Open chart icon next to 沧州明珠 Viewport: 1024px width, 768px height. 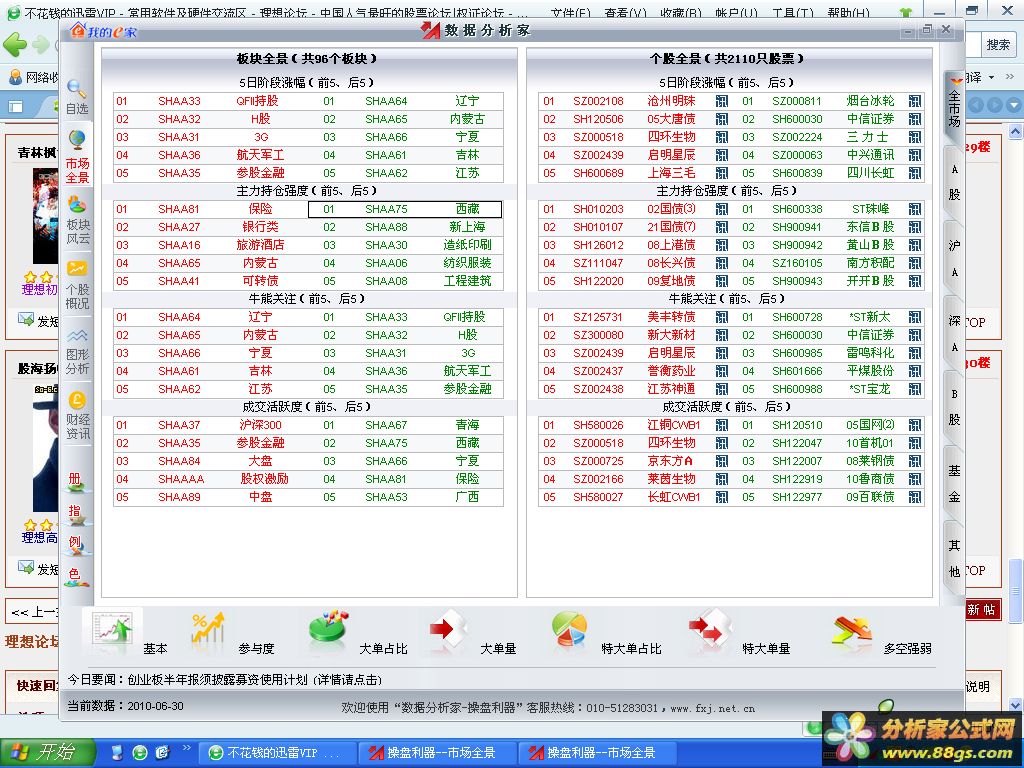[x=722, y=101]
